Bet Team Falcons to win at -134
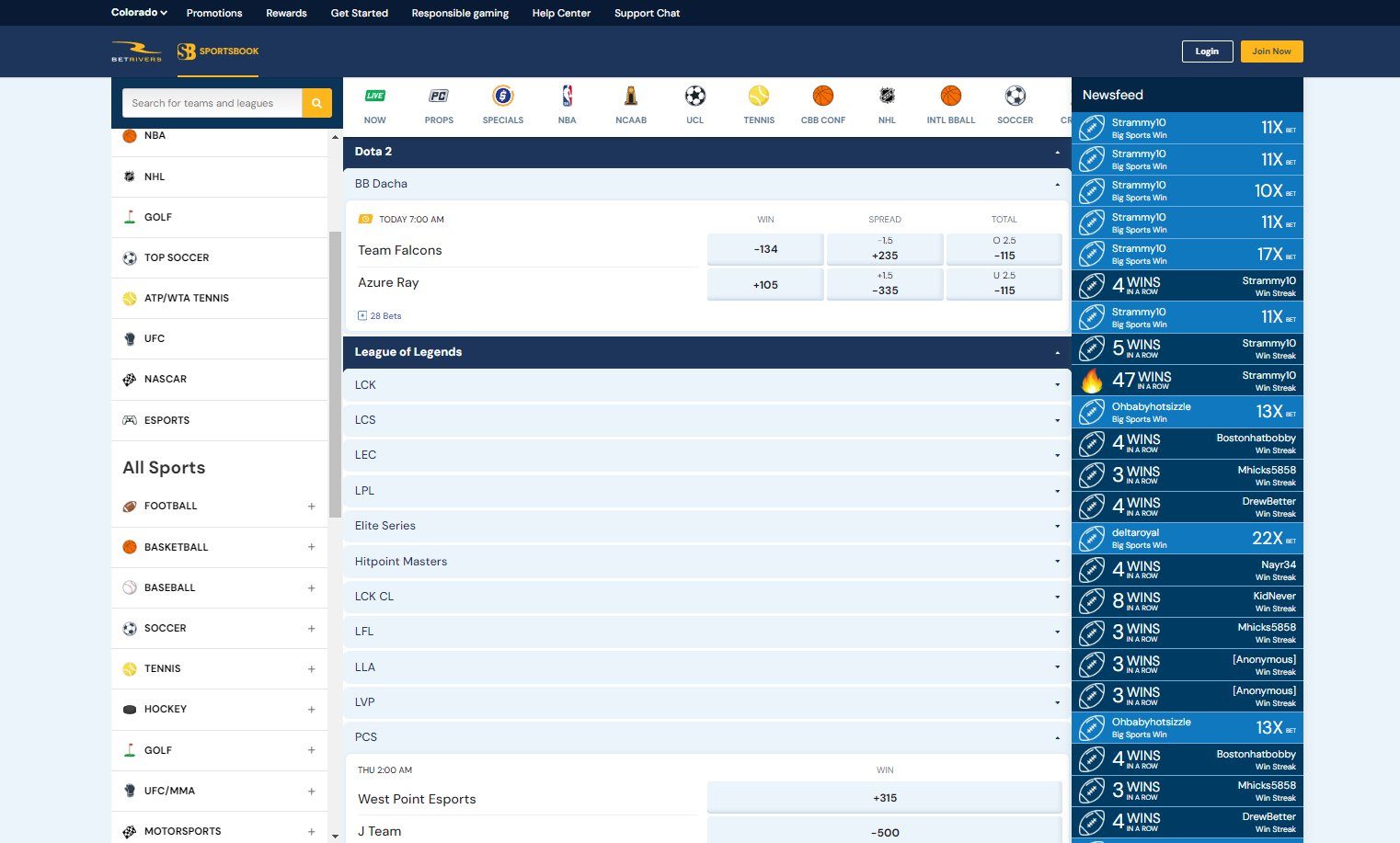 (x=765, y=249)
